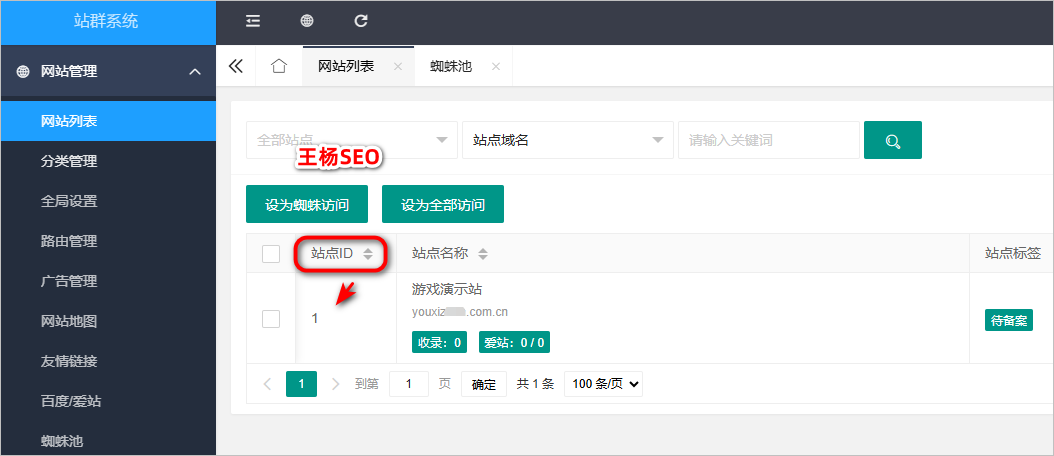This screenshot has width=1054, height=456.
Task: Click the double-left-arrow tab scroll icon
Action: [x=235, y=66]
